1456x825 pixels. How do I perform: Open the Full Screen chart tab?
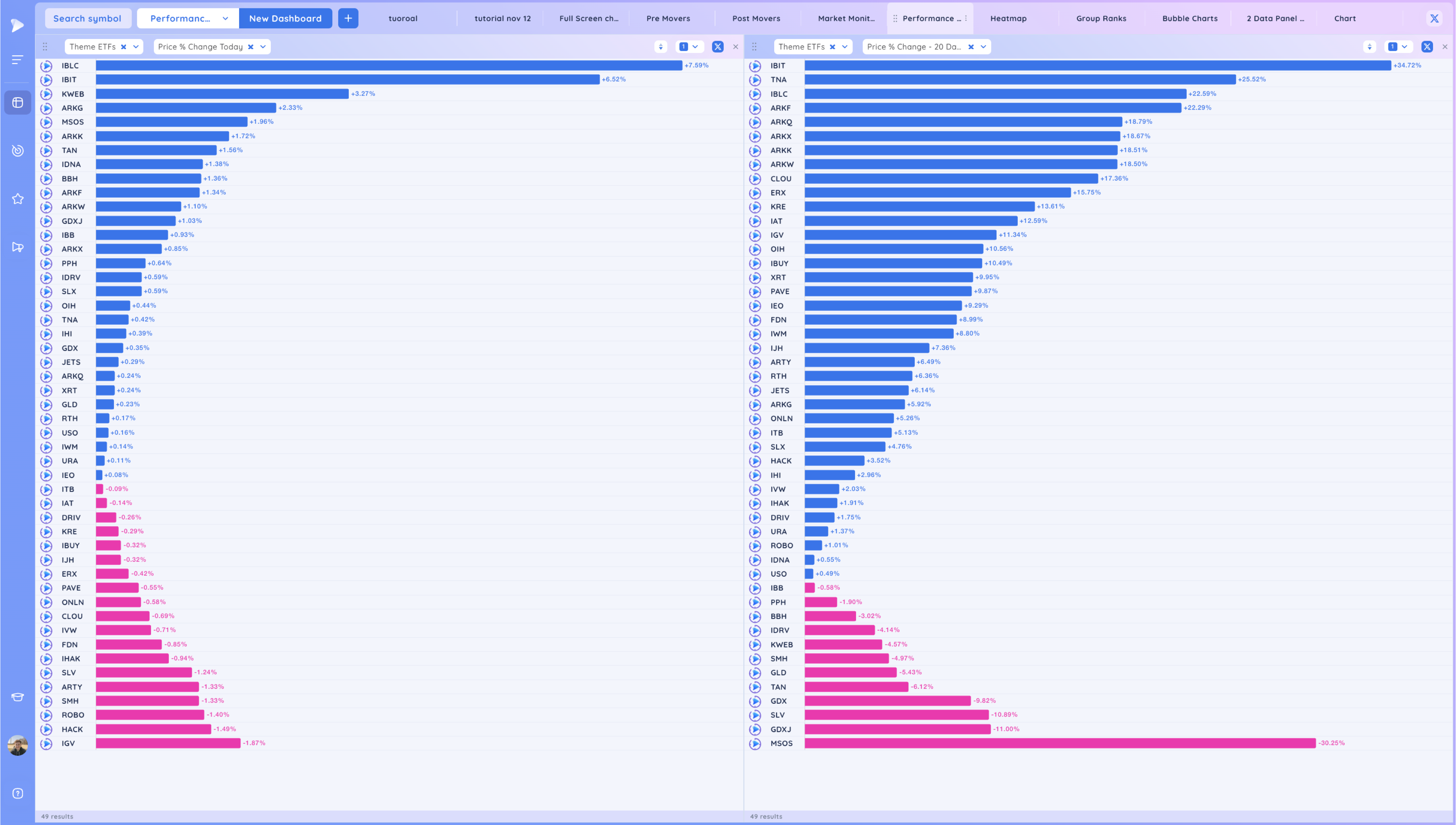pyautogui.click(x=588, y=18)
